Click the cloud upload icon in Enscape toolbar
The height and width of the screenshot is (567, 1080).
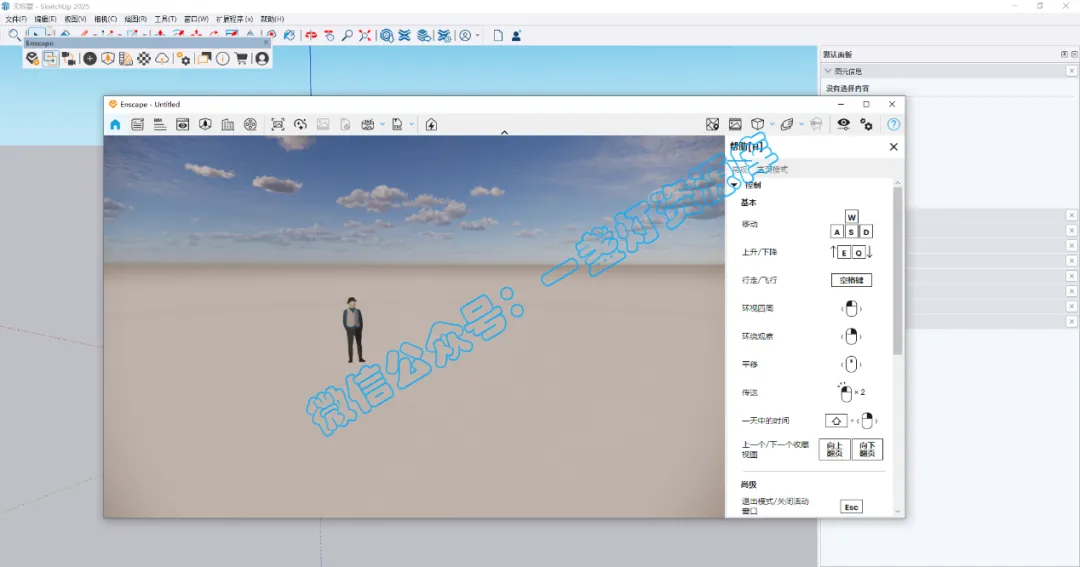click(x=162, y=59)
